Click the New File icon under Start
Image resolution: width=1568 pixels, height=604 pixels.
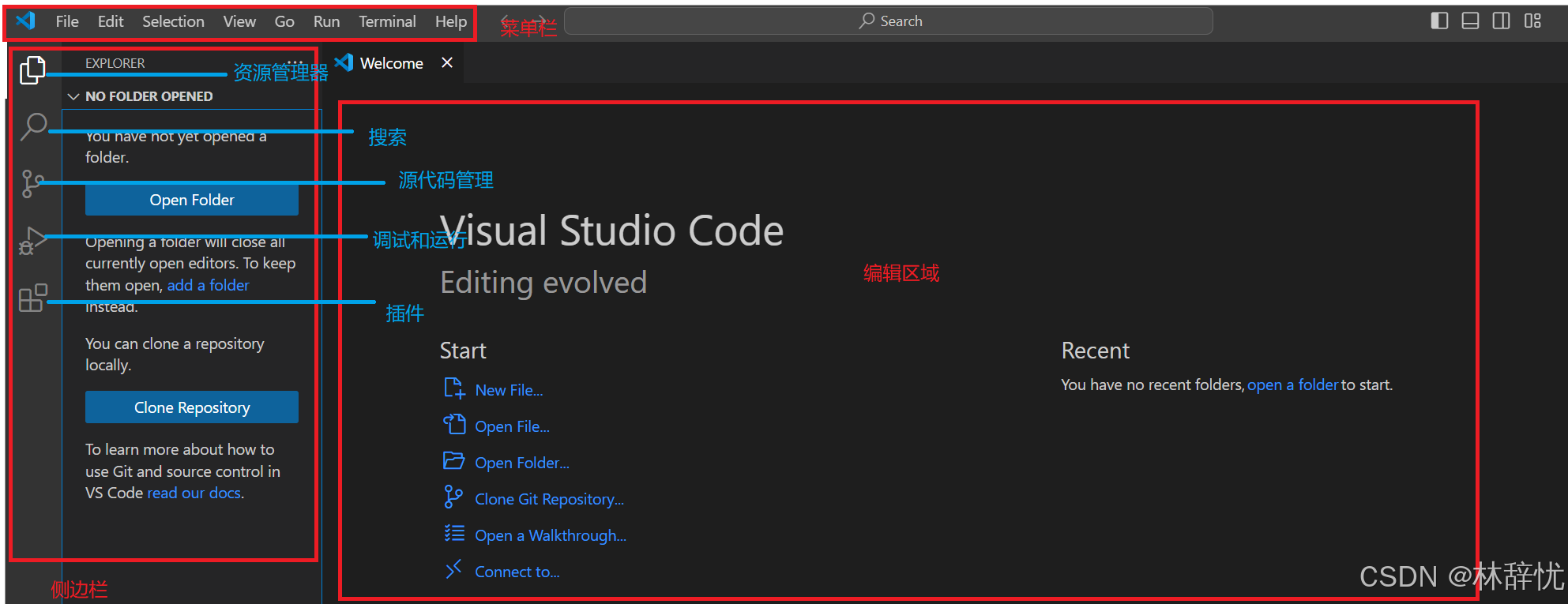coord(454,388)
